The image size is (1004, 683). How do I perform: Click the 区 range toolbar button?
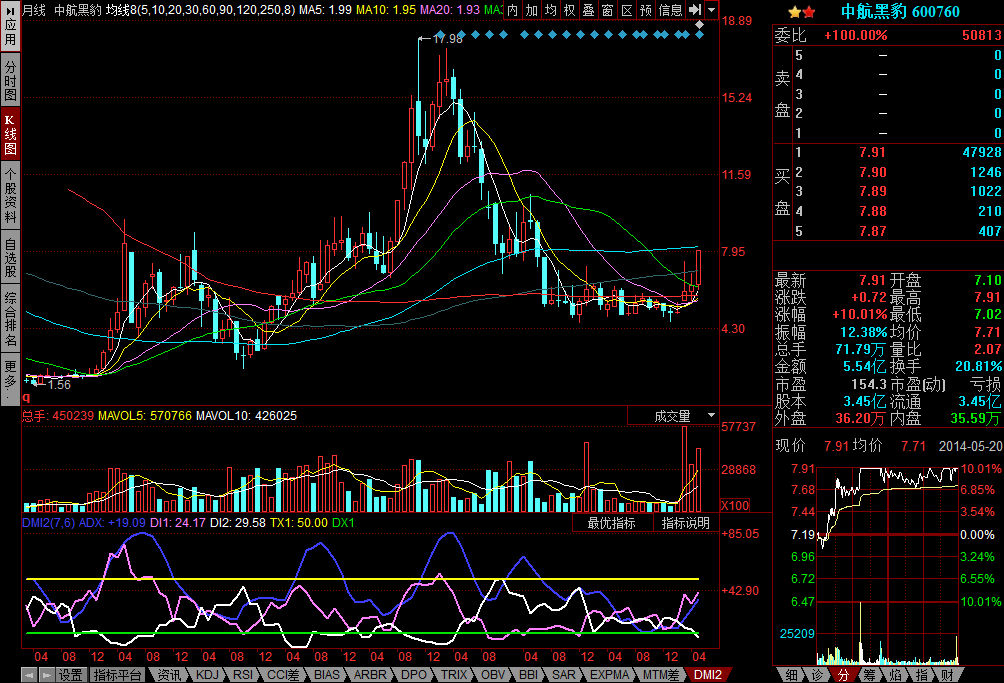click(x=627, y=10)
